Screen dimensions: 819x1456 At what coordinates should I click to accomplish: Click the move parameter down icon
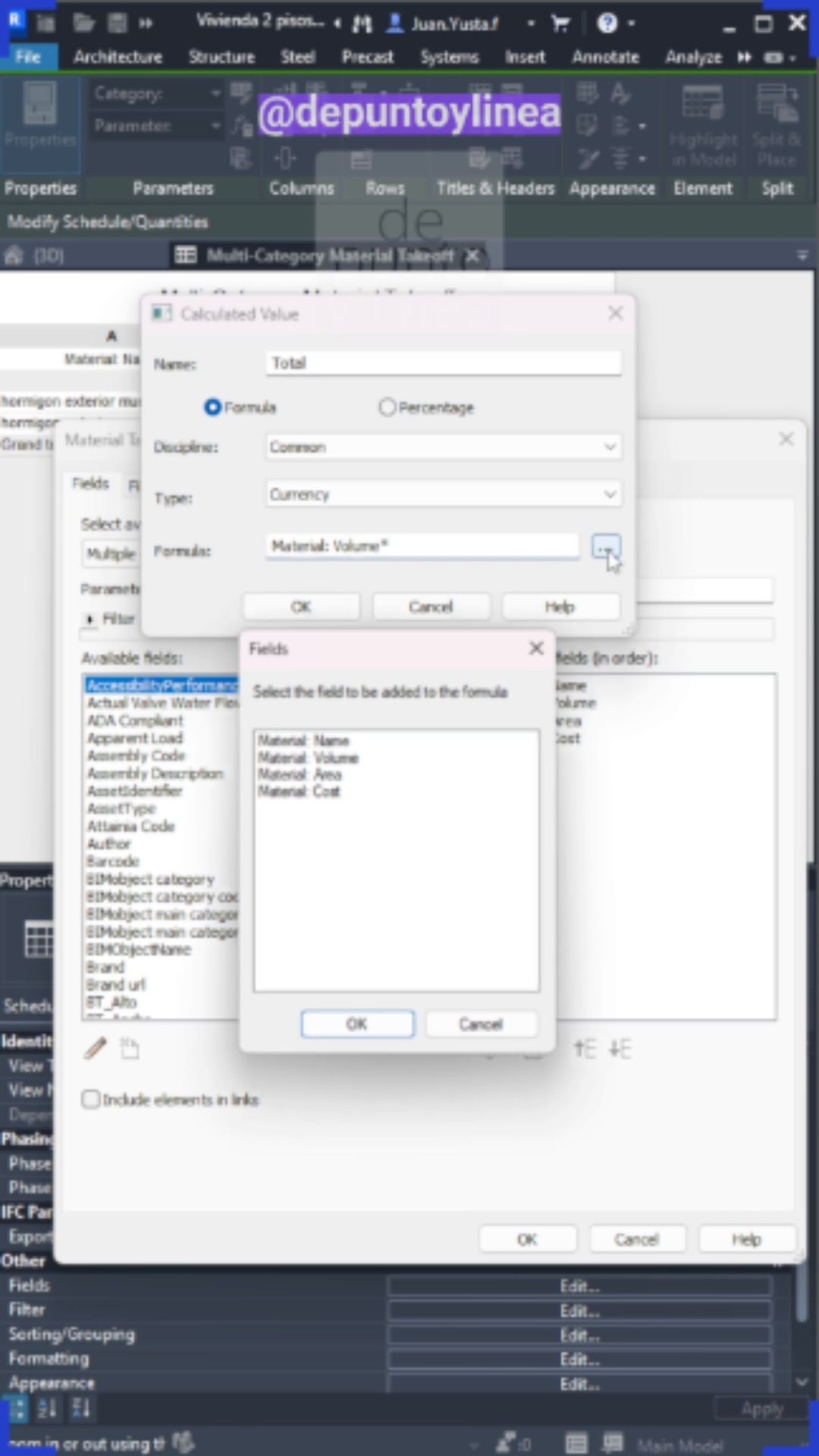620,1049
